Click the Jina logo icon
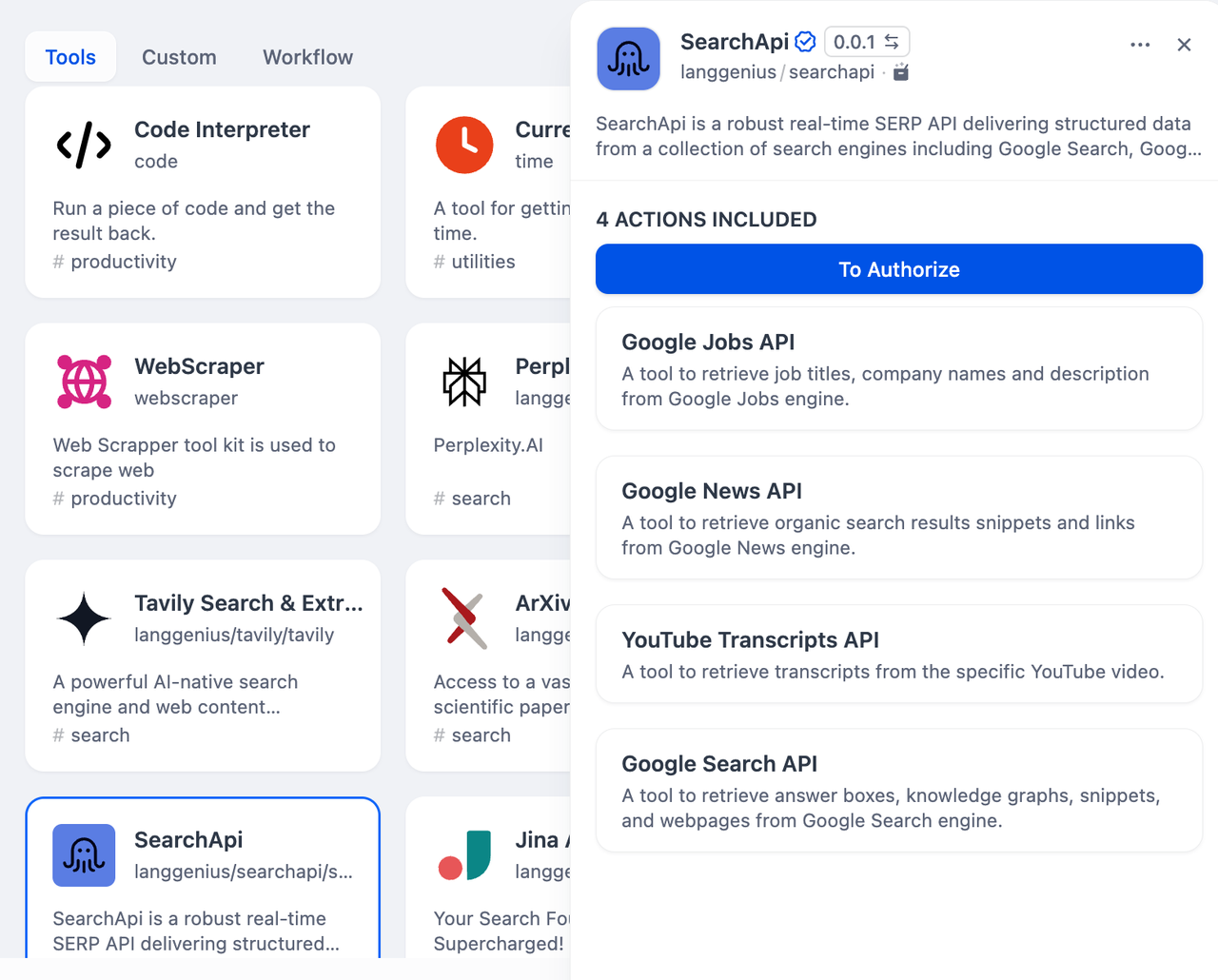The width and height of the screenshot is (1218, 980). [x=464, y=855]
